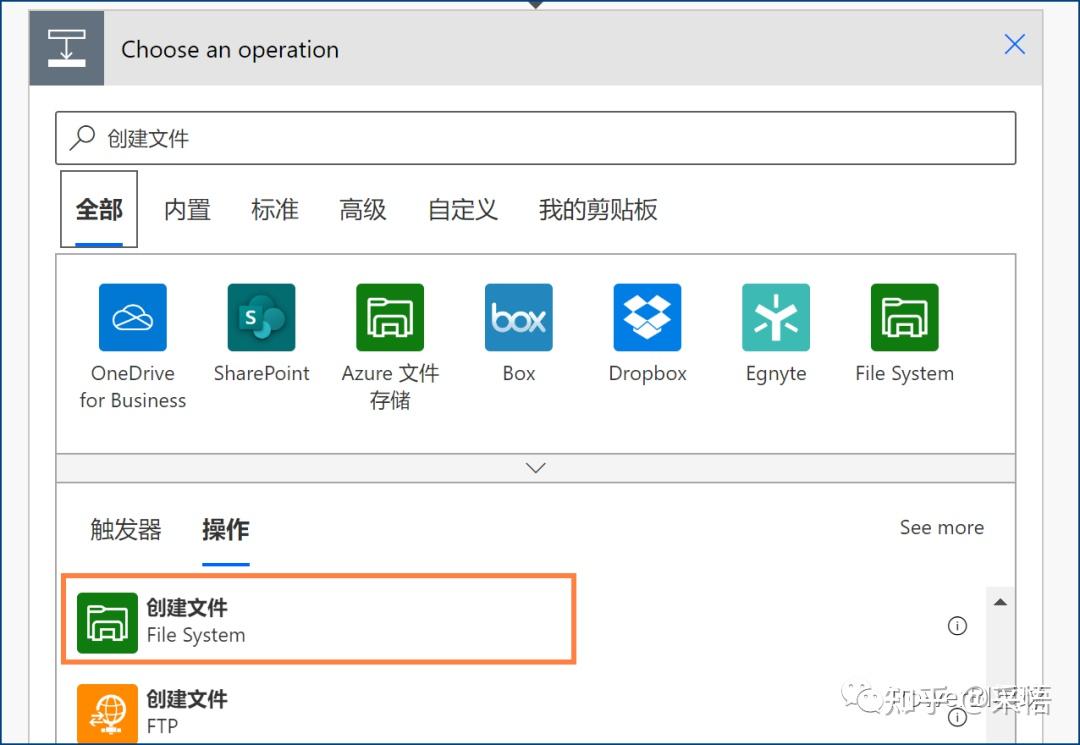Click the Box label text
The width and height of the screenshot is (1080, 745).
(x=519, y=373)
